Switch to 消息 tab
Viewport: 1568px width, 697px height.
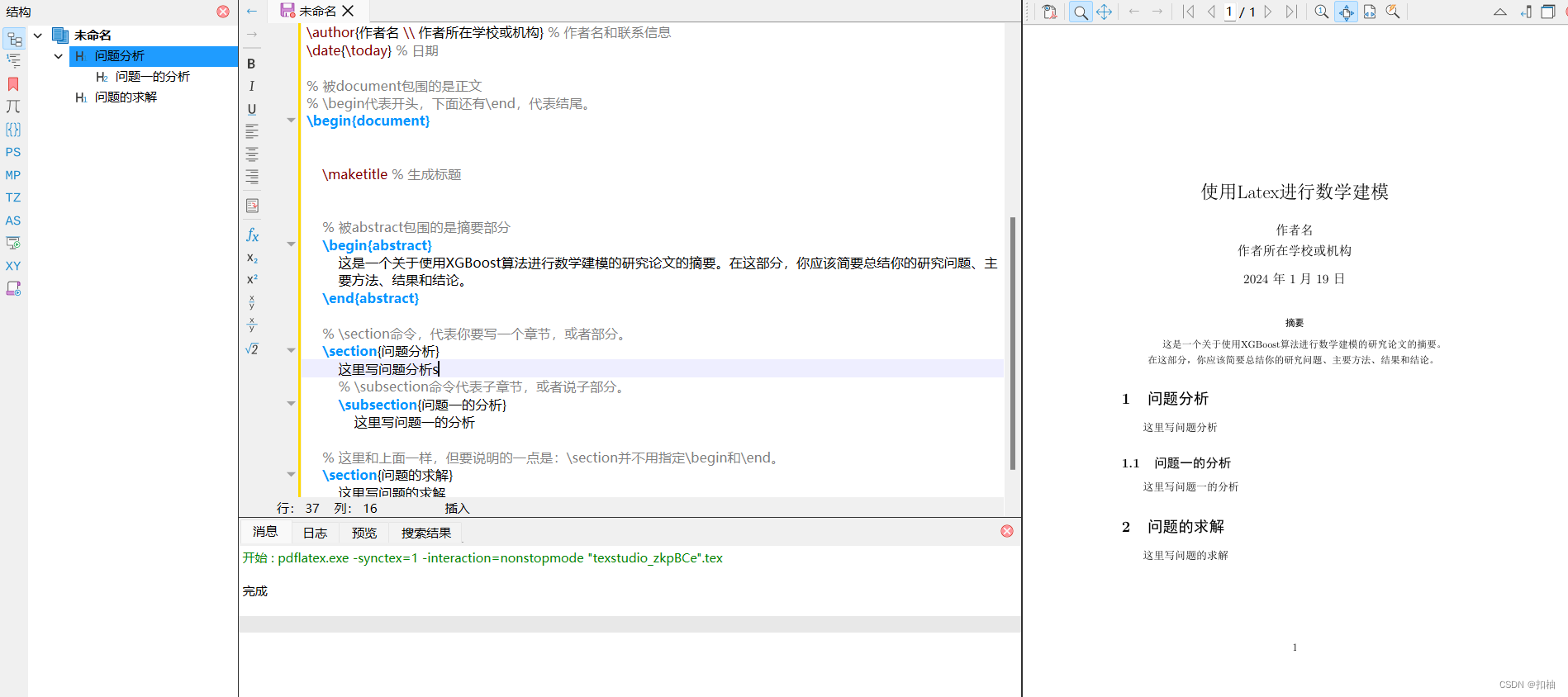[x=265, y=532]
